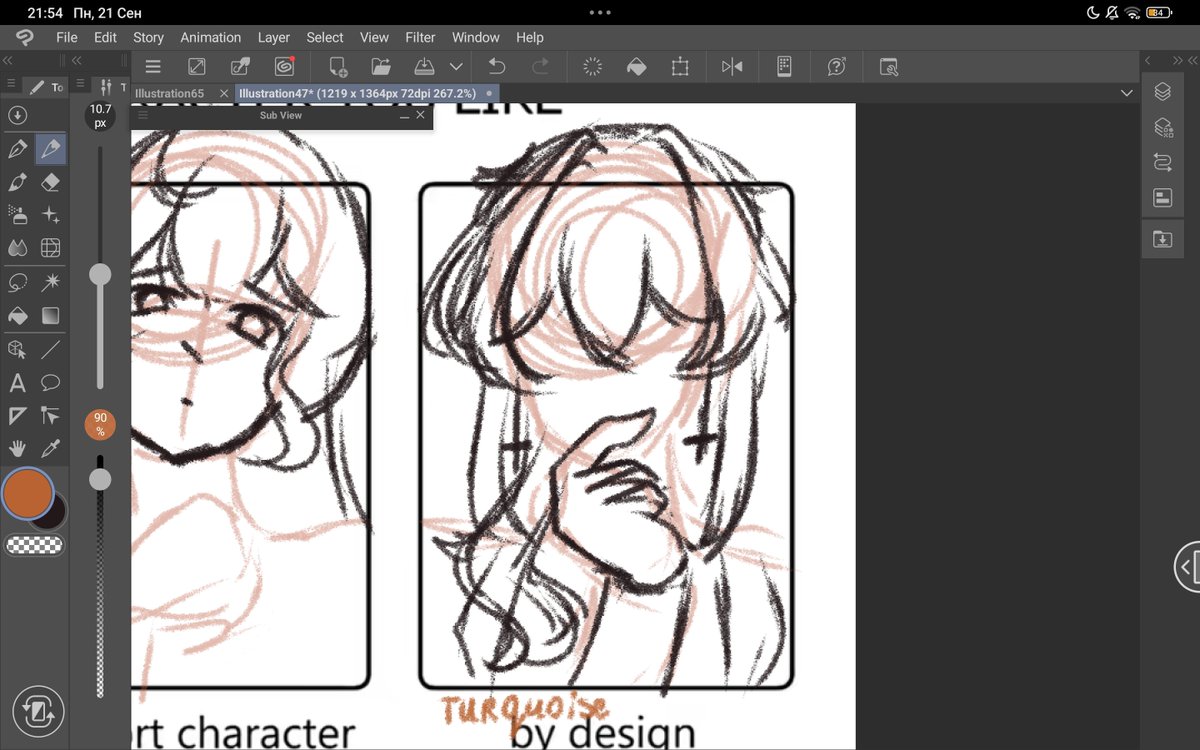Select the Gradient tool
This screenshot has height=750, width=1200.
tap(50, 316)
